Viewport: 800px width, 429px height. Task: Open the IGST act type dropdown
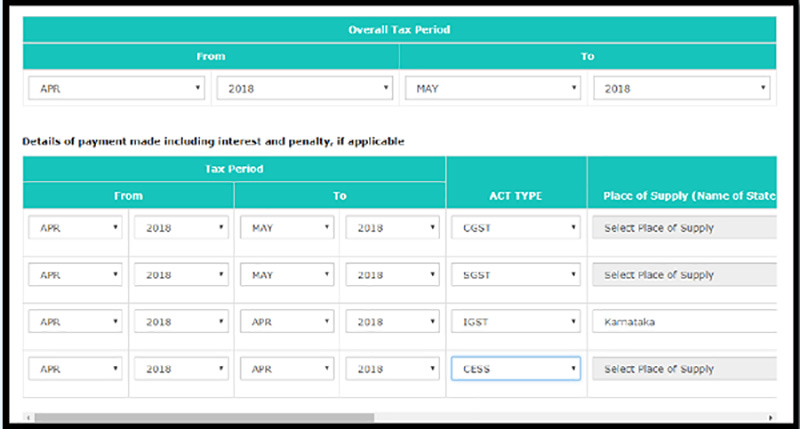click(x=515, y=322)
